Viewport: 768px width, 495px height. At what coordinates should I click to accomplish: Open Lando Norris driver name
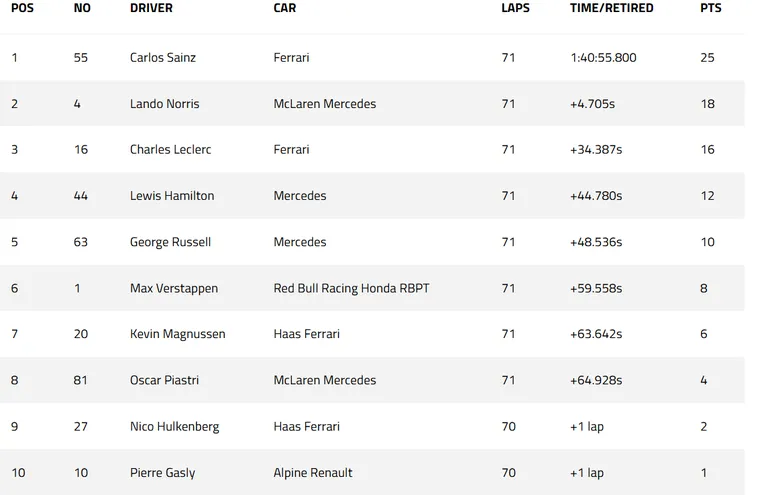tap(165, 104)
